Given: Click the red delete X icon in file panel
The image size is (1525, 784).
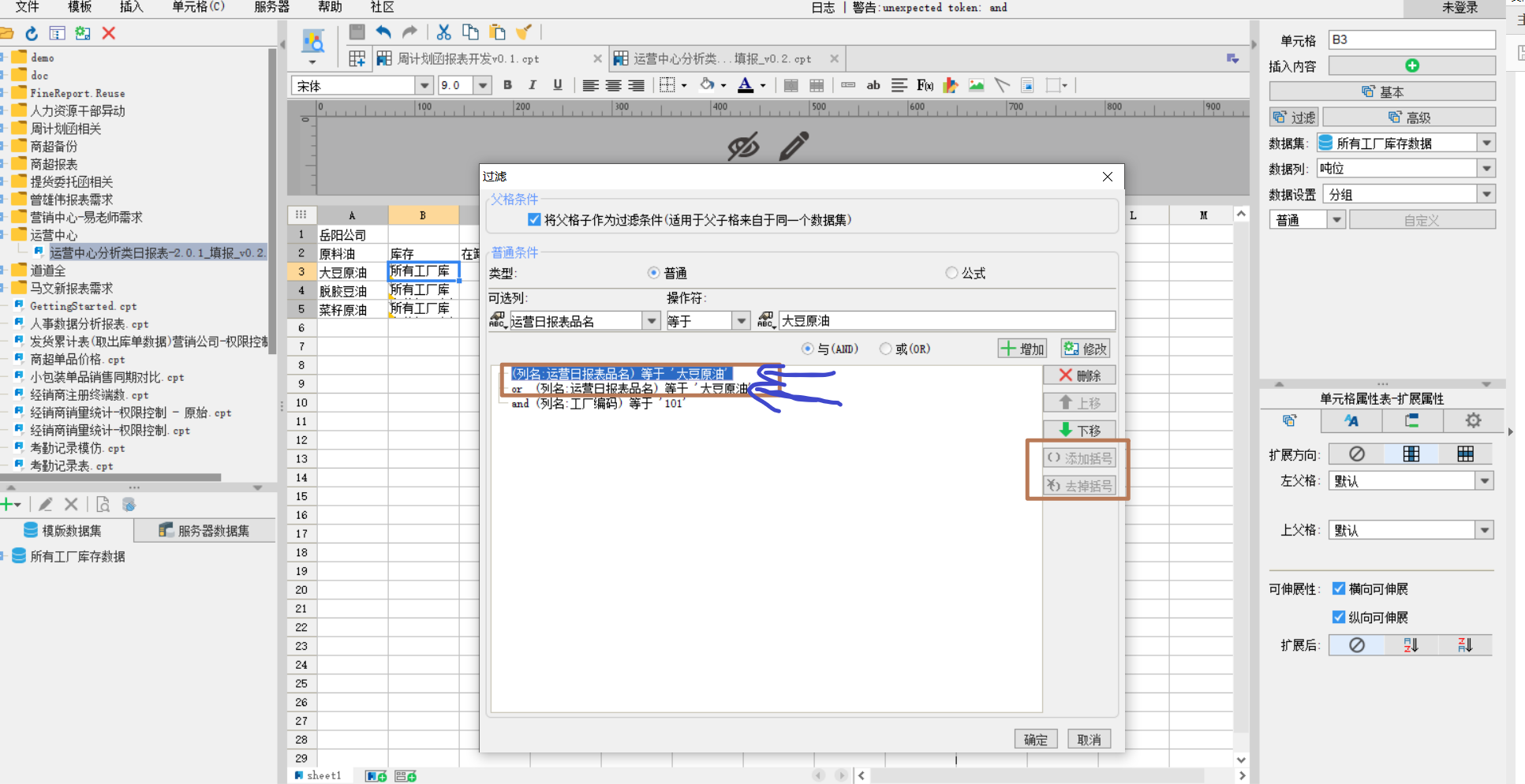Looking at the screenshot, I should pyautogui.click(x=109, y=33).
